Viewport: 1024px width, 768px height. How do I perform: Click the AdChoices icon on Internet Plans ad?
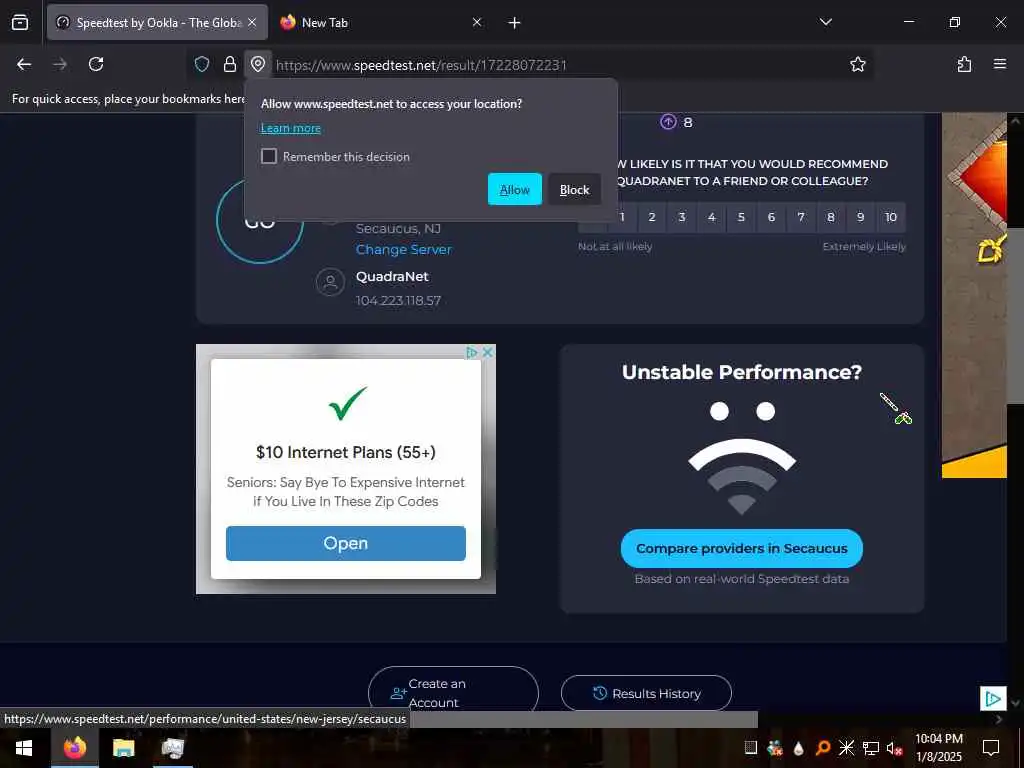click(x=472, y=352)
